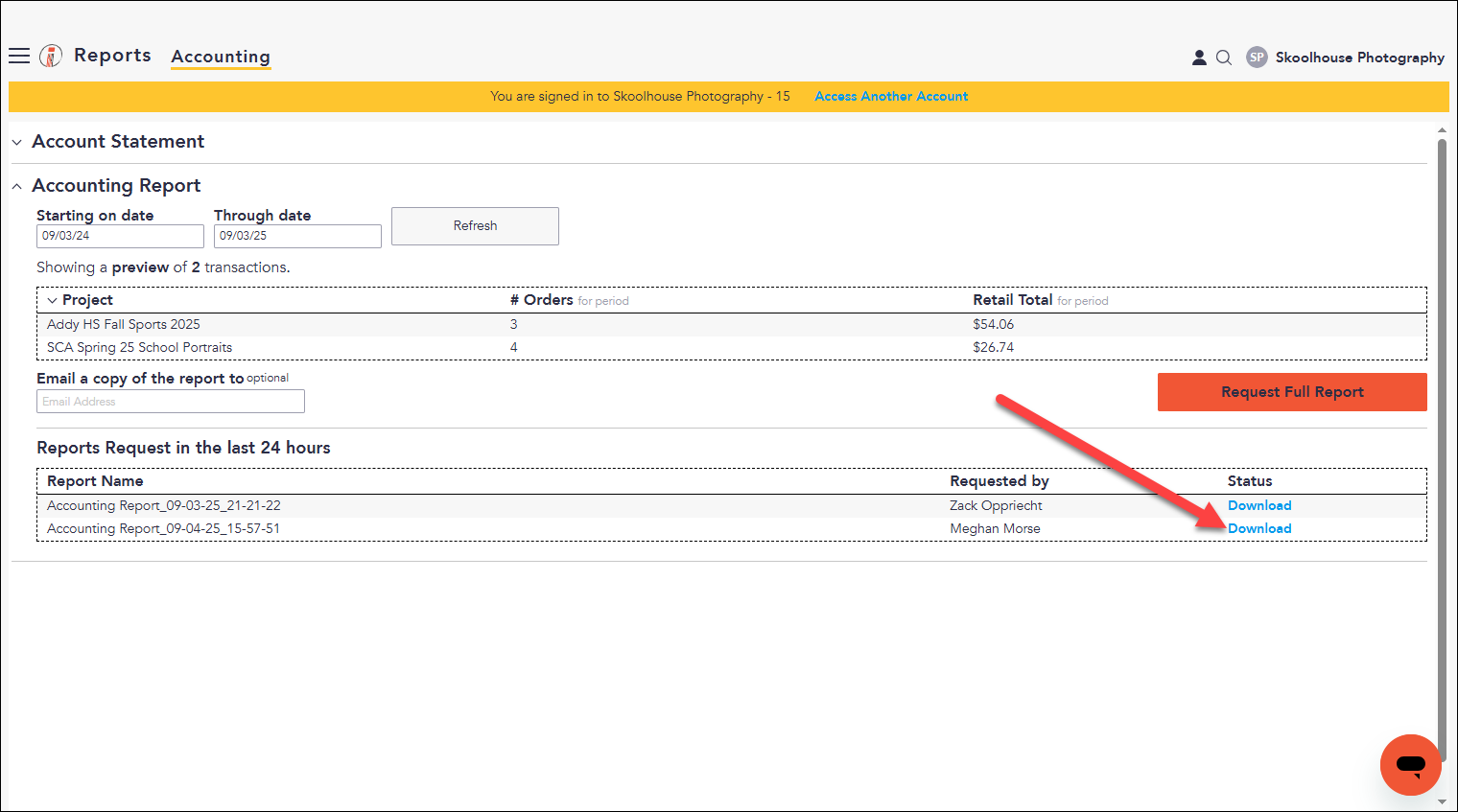Click the Refresh button
The height and width of the screenshot is (812, 1458).
coord(475,226)
